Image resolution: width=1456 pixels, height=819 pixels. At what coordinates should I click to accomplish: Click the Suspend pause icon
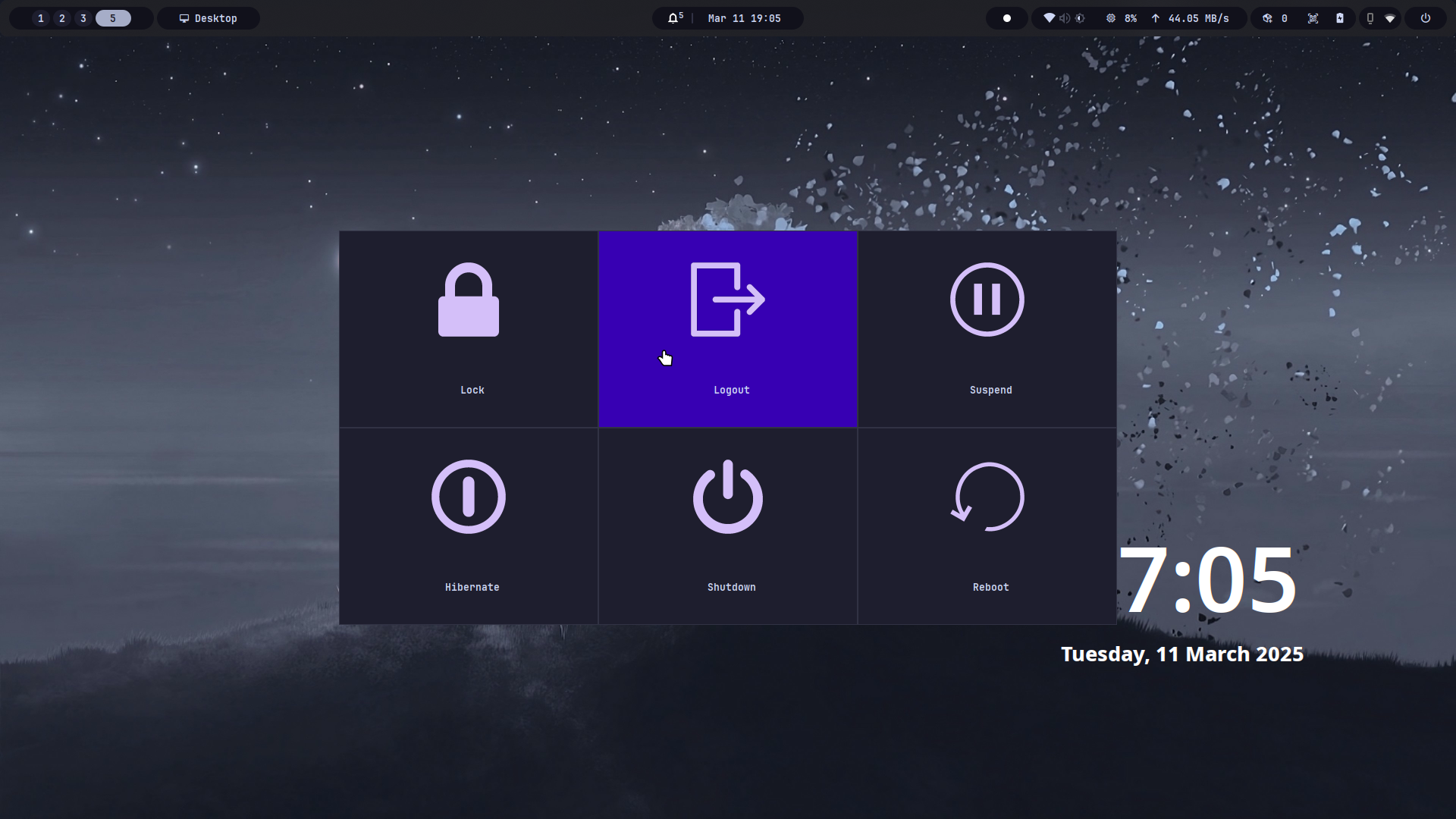(987, 300)
